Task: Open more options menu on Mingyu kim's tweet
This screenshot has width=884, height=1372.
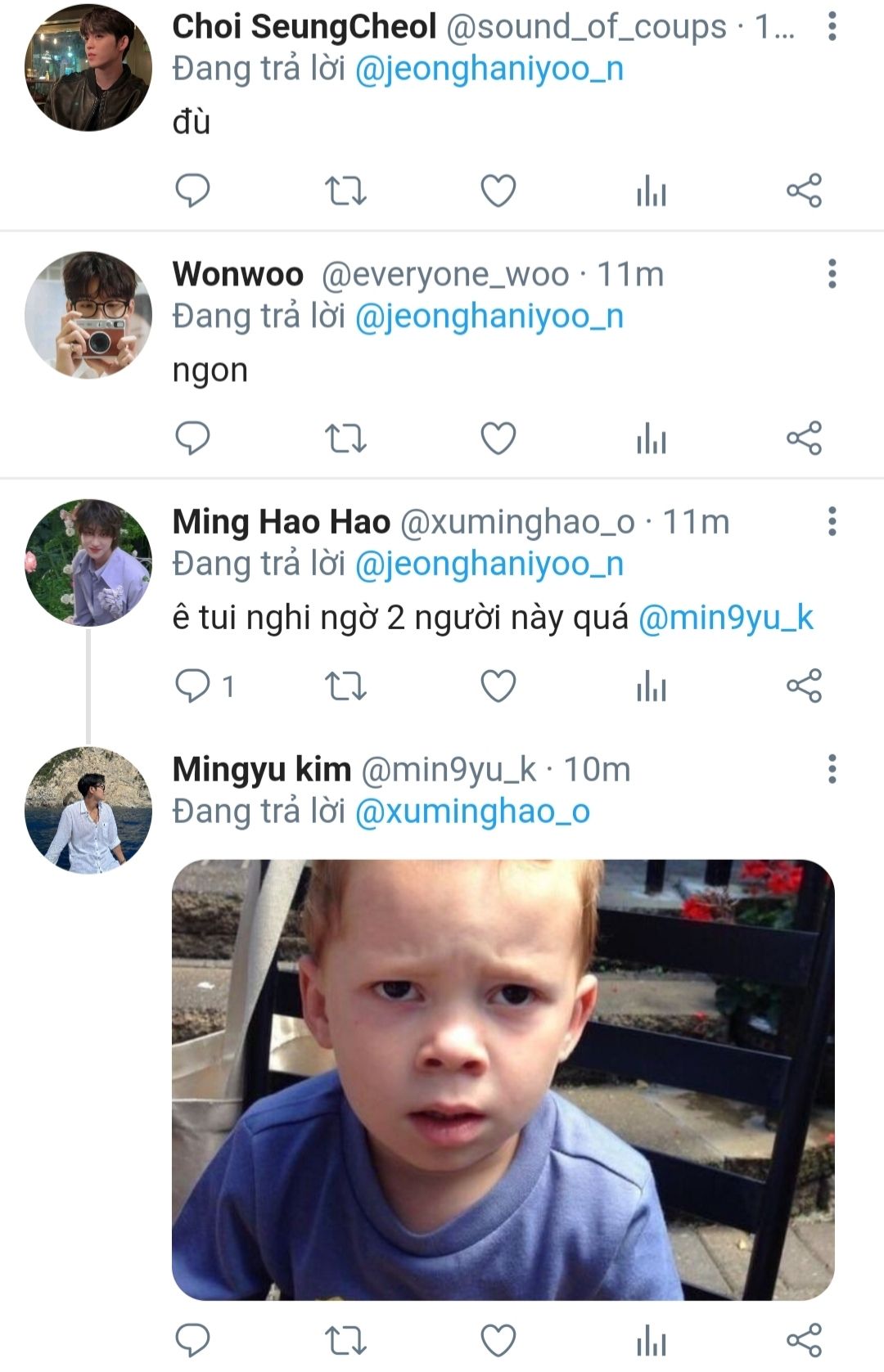Action: coord(832,769)
